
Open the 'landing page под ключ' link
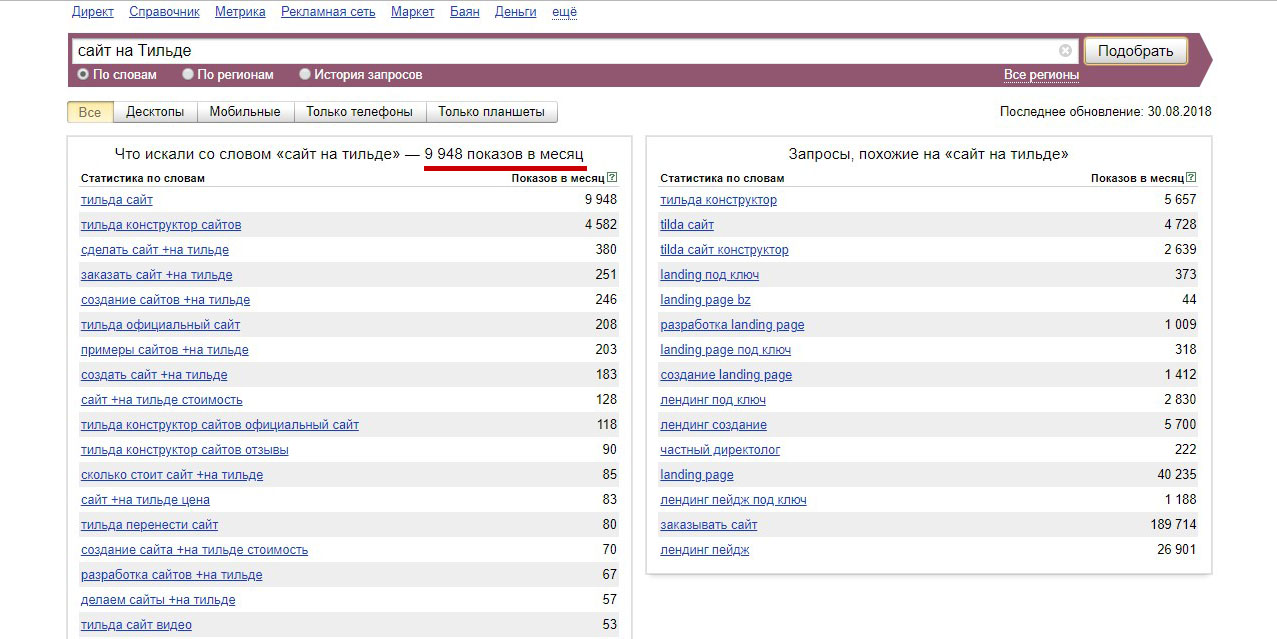pos(725,350)
